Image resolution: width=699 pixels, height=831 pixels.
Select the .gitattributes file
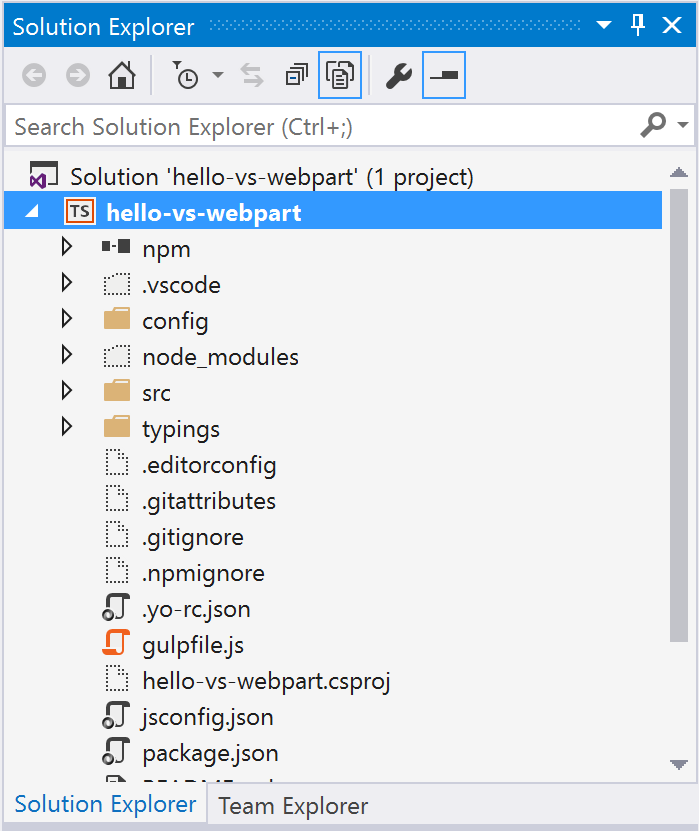[209, 502]
